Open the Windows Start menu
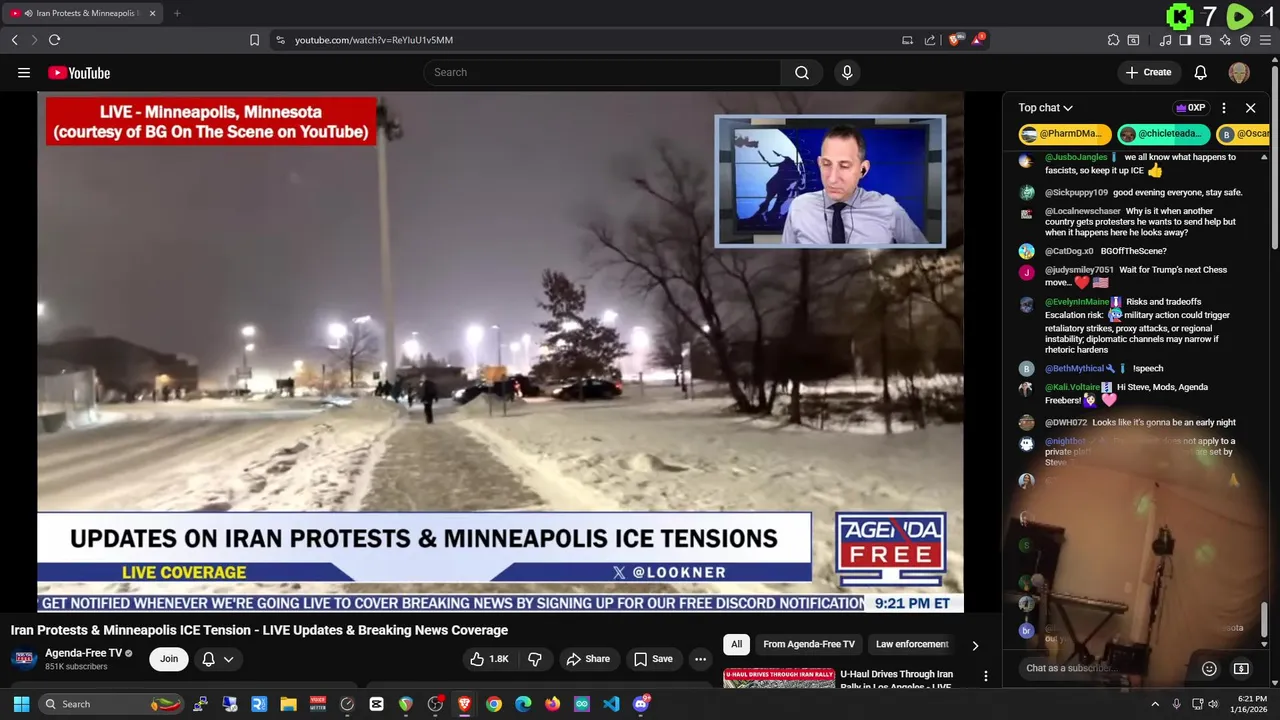Viewport: 1280px width, 720px height. pyautogui.click(x=21, y=704)
